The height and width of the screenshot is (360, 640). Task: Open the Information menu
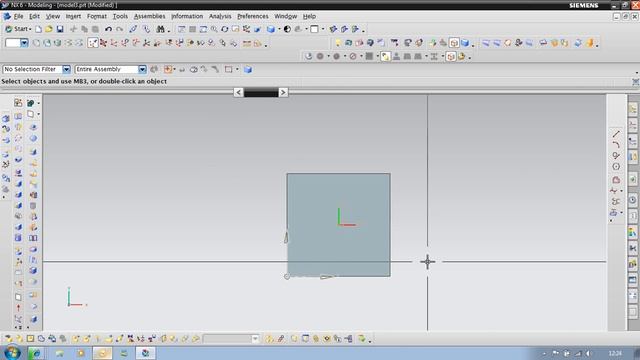[187, 16]
